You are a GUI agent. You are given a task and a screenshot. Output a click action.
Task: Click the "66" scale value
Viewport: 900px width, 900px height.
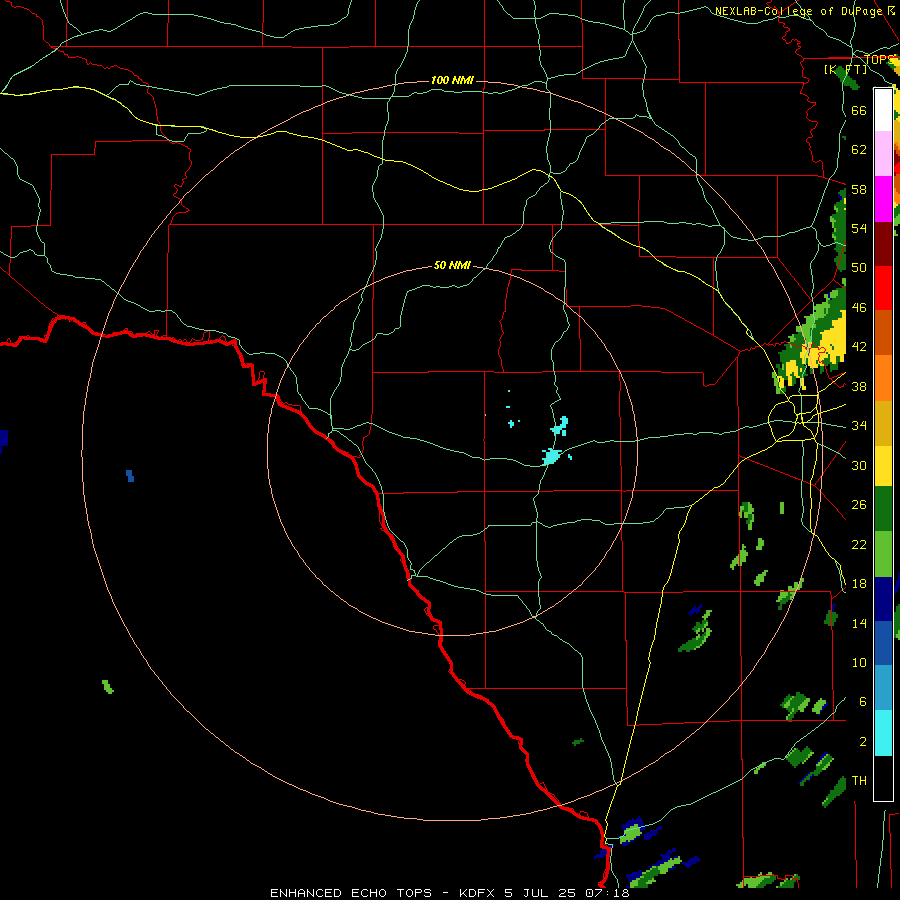coord(859,110)
